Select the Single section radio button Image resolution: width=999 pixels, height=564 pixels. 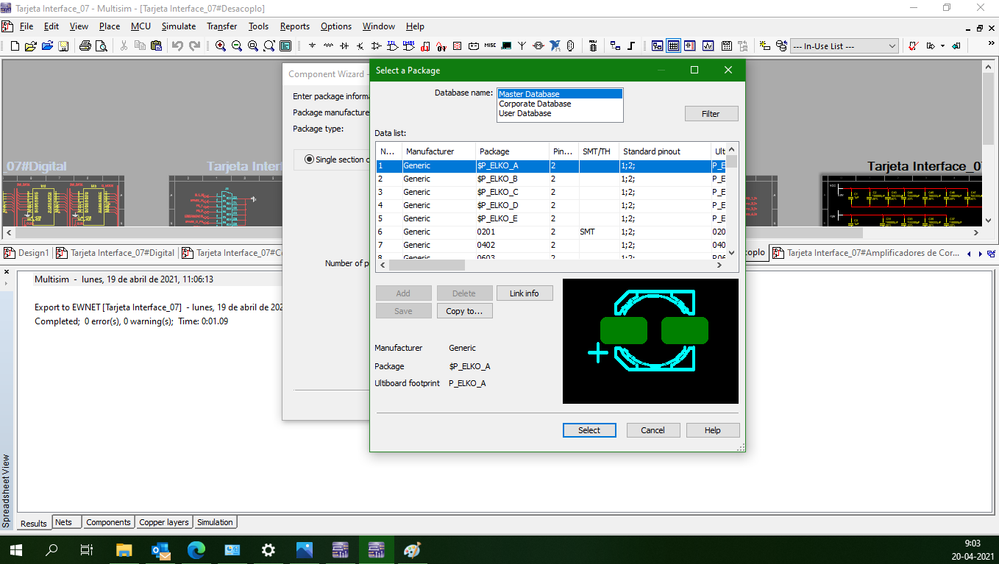[x=309, y=159]
